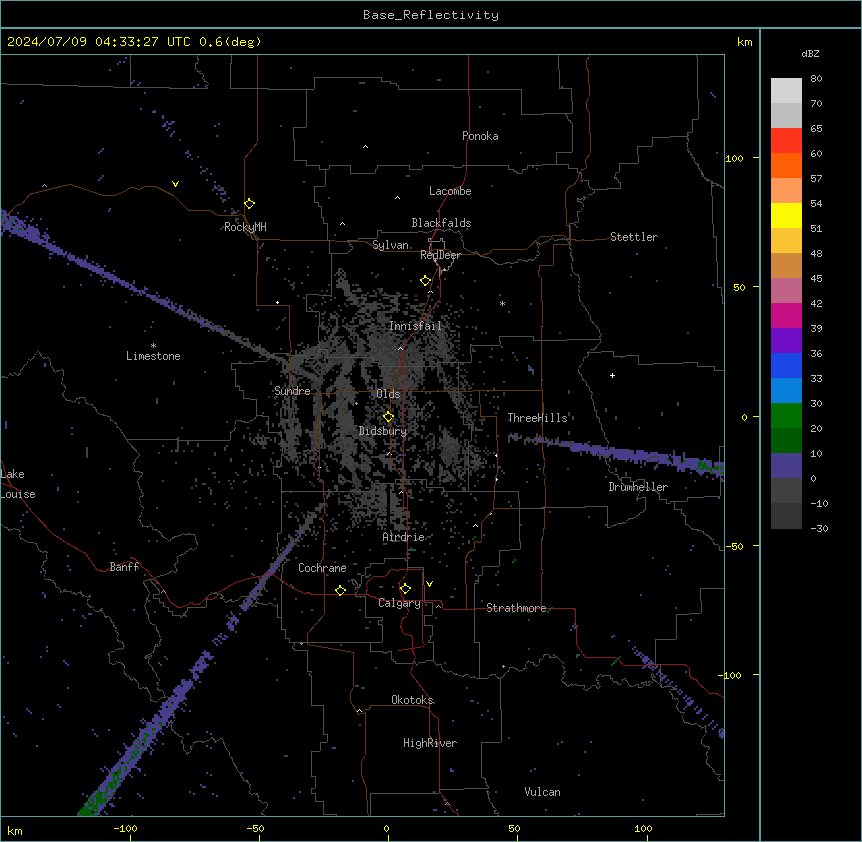Click the RockyMH label
The width and height of the screenshot is (862, 842).
[x=245, y=227]
